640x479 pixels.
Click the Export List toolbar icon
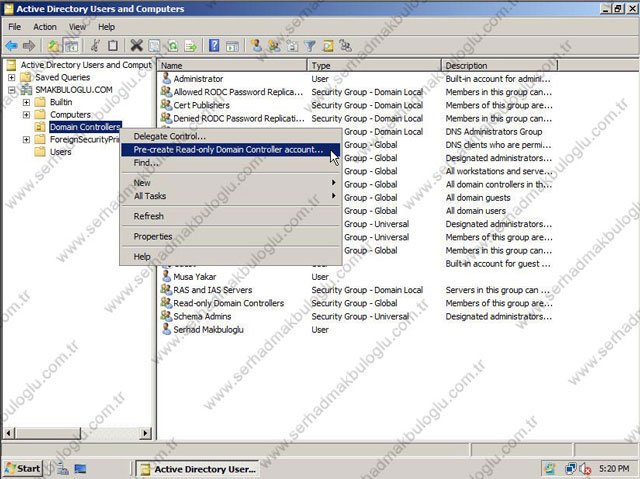point(191,46)
